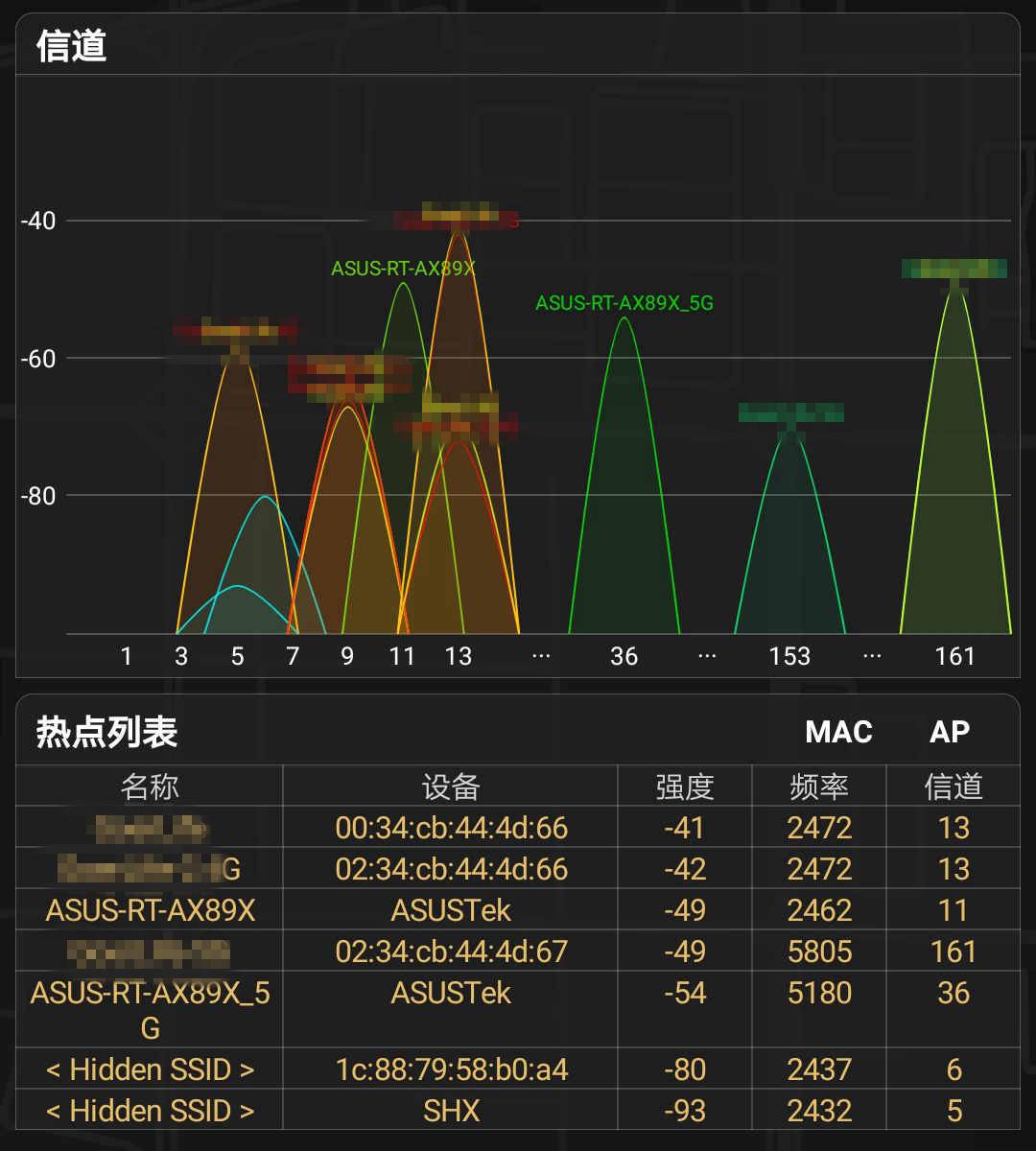Select the ASUS-RT-AX89X row in hotspot list
This screenshot has width=1036, height=1151.
(149, 909)
